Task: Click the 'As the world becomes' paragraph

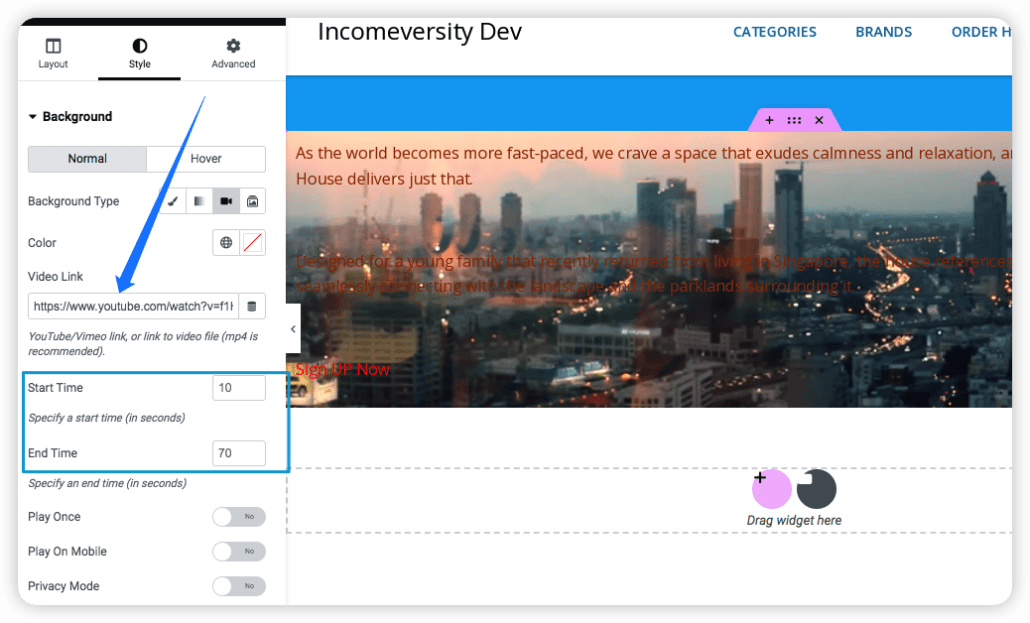Action: click(654, 166)
